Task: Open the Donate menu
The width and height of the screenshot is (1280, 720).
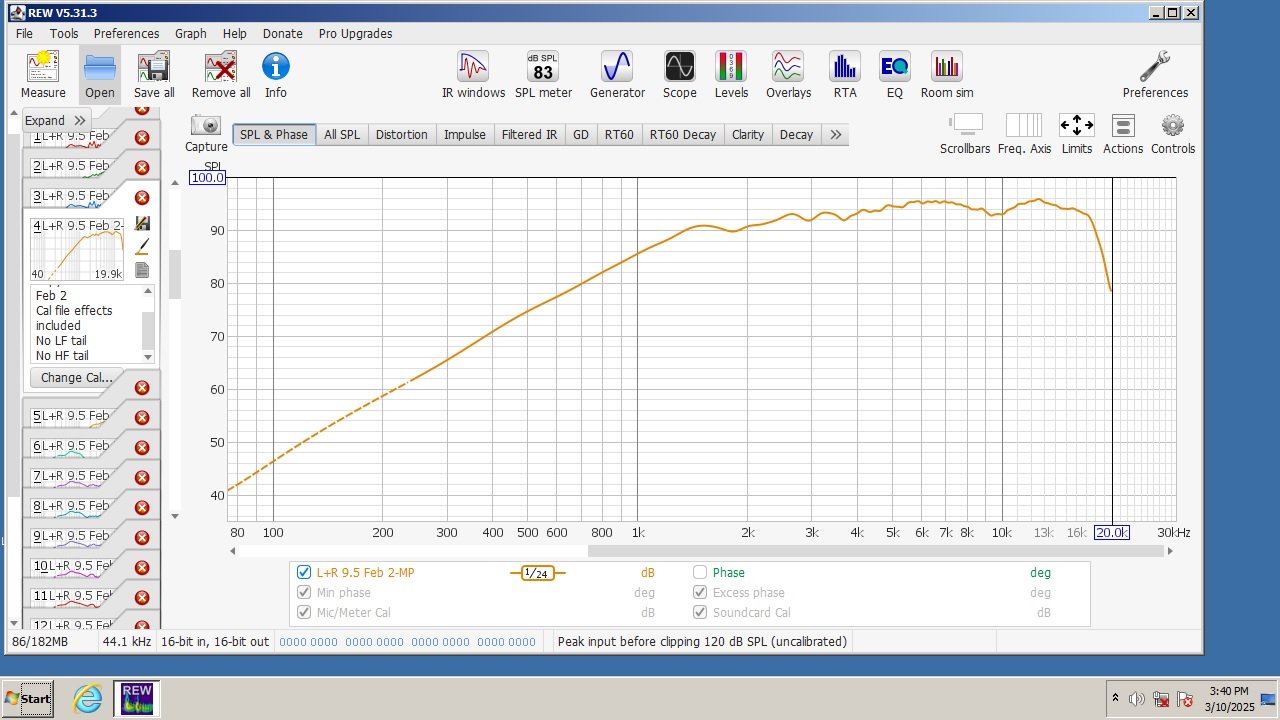Action: [283, 33]
